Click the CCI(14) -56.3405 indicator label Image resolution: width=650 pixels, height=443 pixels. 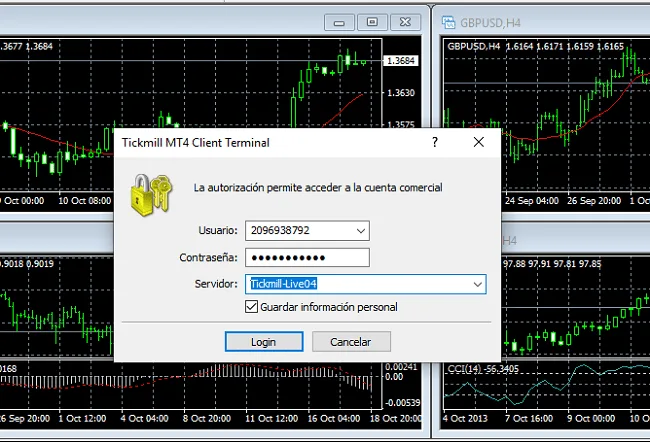click(483, 368)
